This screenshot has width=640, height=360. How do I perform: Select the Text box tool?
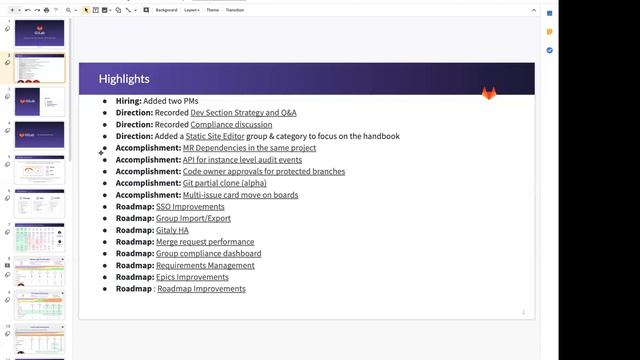point(96,10)
